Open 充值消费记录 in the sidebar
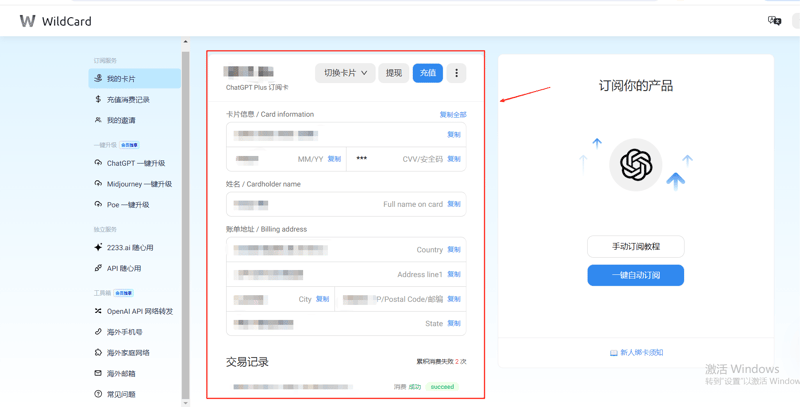800x407 pixels. [128, 99]
